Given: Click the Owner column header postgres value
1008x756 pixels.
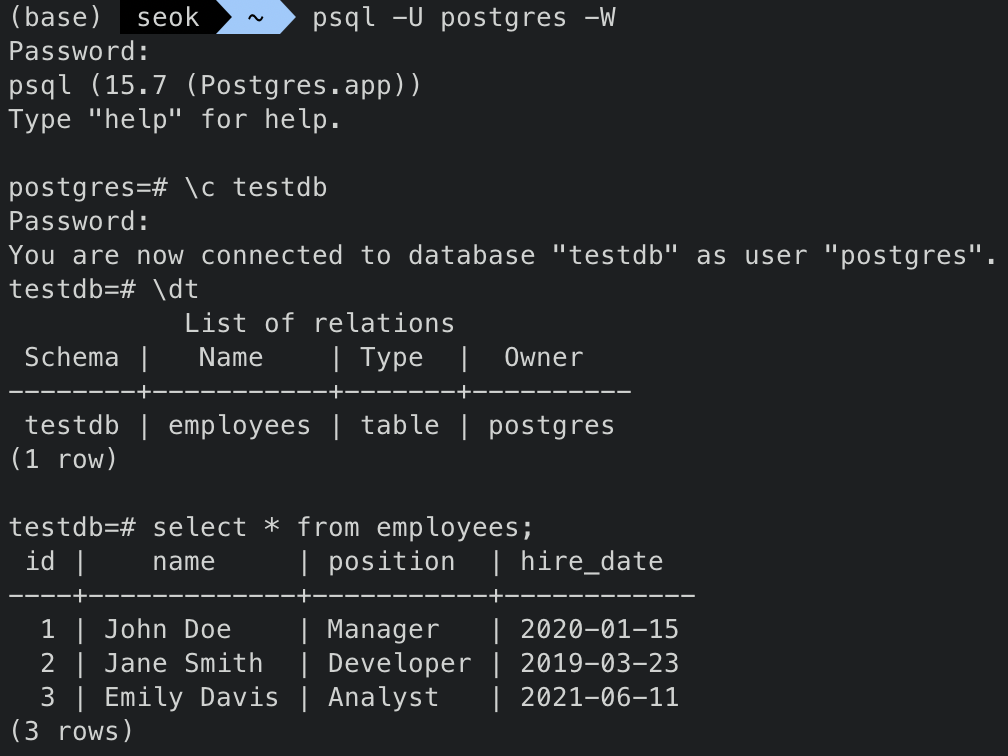Looking at the screenshot, I should tap(550, 425).
